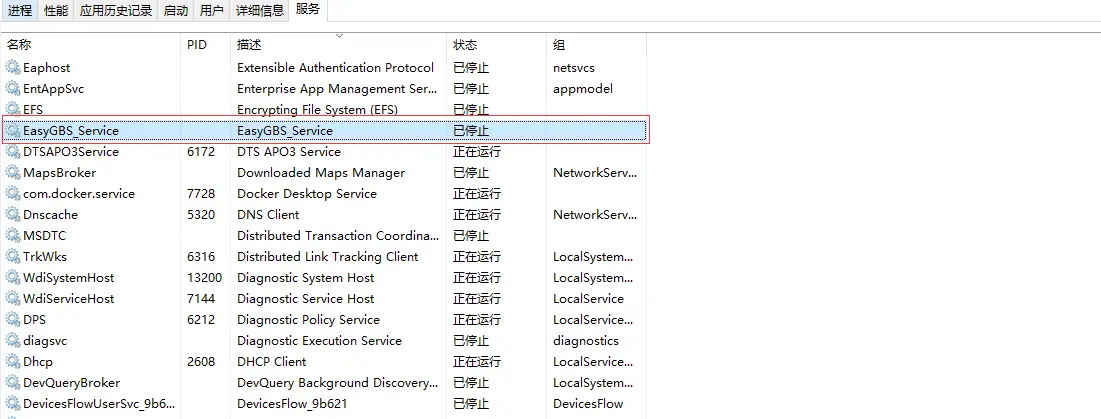Open the 性能 tab
Viewport: 1101px width, 419px height.
pos(57,11)
